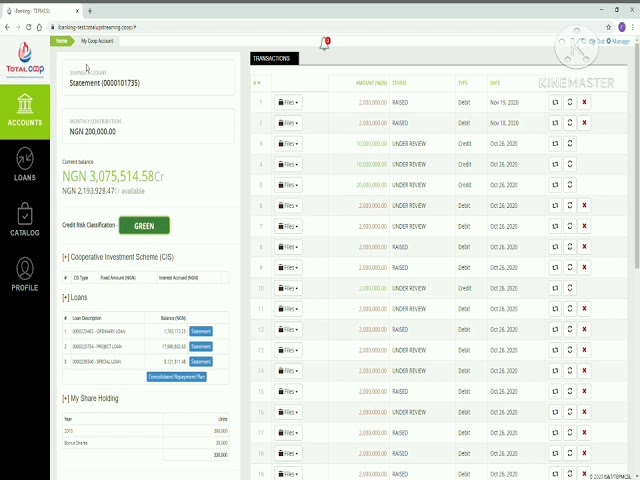
Task: Click Nov 19, 2020 date in row 1
Action: click(x=504, y=102)
